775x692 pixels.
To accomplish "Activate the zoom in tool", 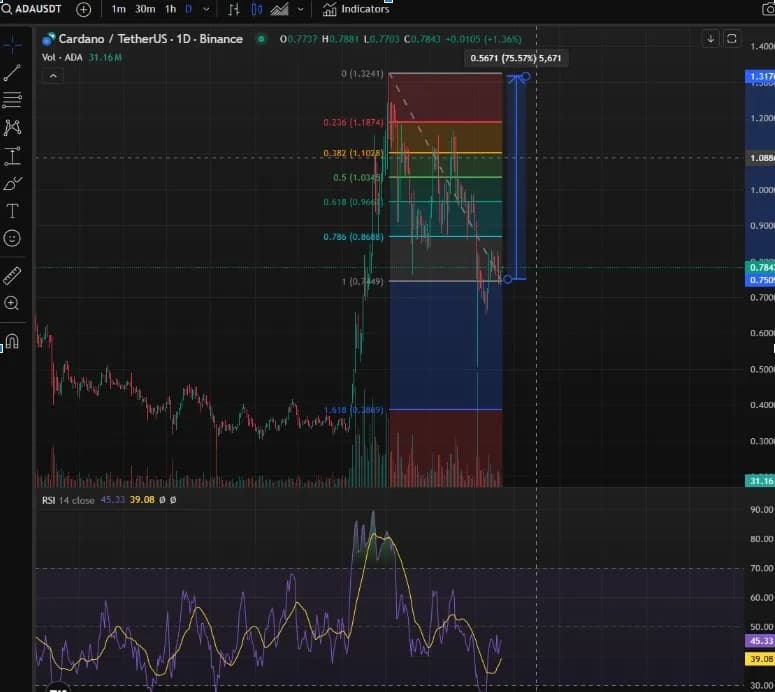I will point(12,303).
